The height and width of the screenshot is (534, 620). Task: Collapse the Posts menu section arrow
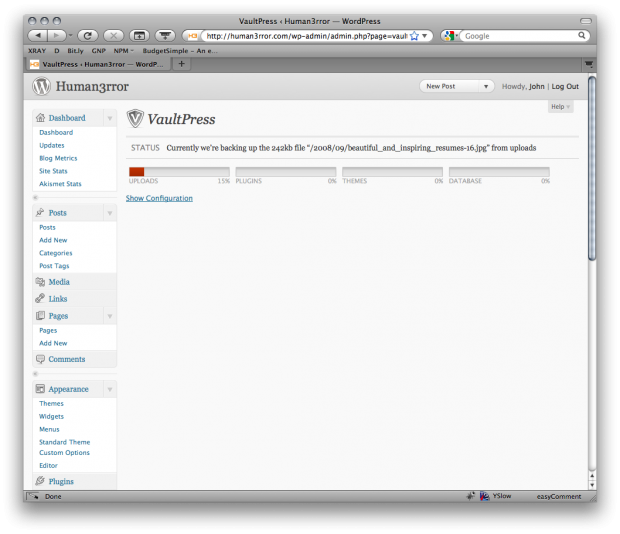(x=110, y=213)
